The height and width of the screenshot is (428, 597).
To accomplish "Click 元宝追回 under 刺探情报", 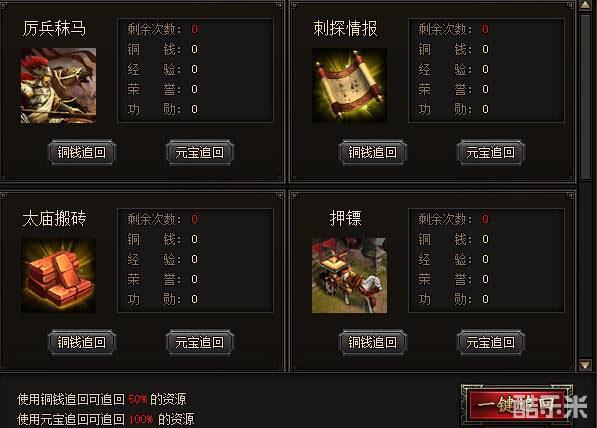I will point(491,152).
